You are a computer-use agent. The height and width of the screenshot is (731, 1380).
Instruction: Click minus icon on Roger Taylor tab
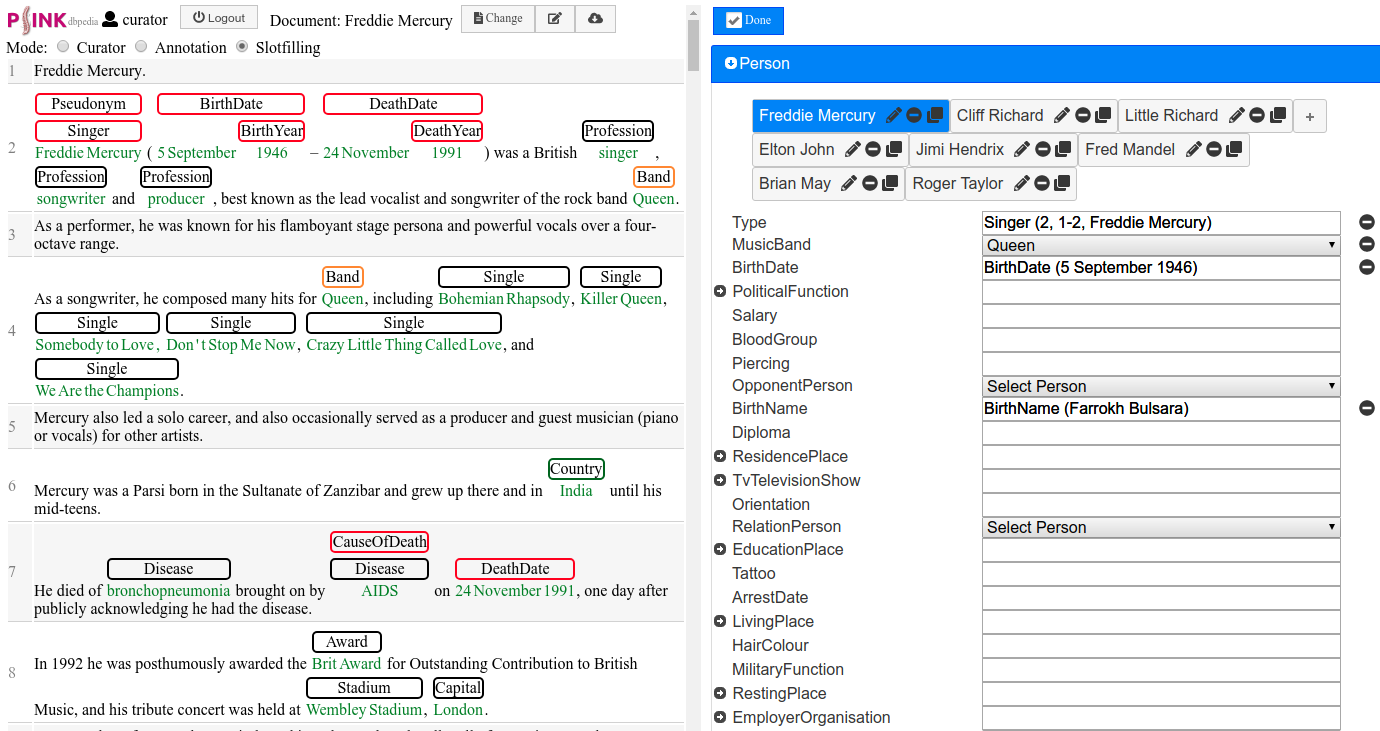coord(1042,184)
